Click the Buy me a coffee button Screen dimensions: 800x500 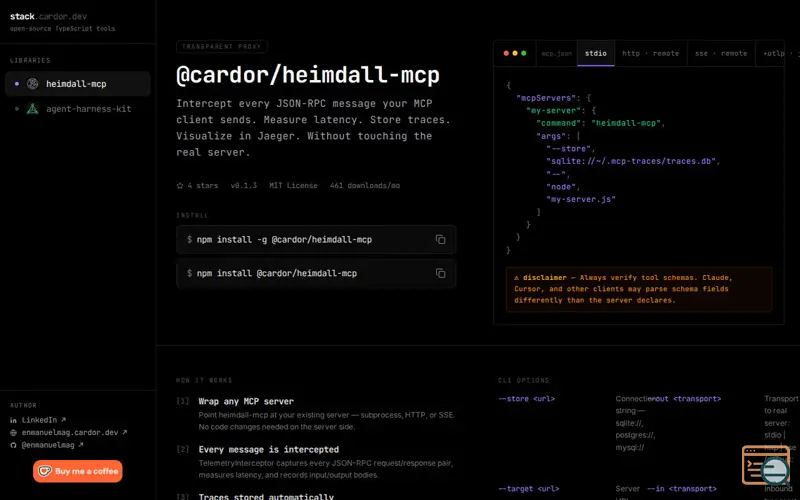tap(78, 471)
